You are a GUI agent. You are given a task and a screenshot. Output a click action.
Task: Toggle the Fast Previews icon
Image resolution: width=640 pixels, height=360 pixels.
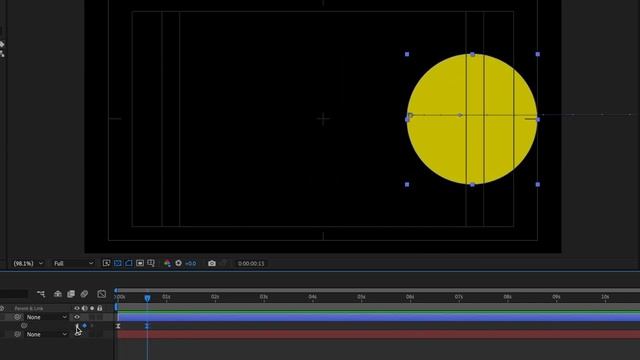107,263
